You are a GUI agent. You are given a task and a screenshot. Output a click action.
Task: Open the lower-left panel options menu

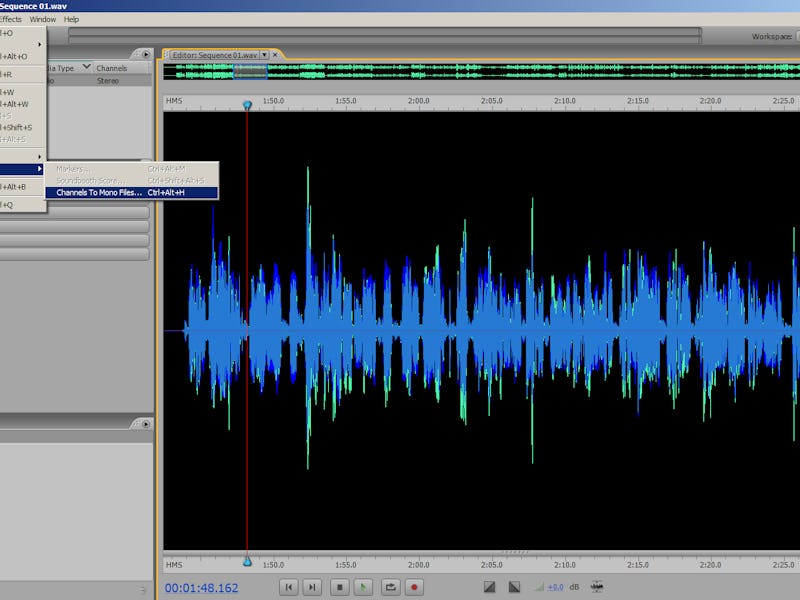point(146,424)
